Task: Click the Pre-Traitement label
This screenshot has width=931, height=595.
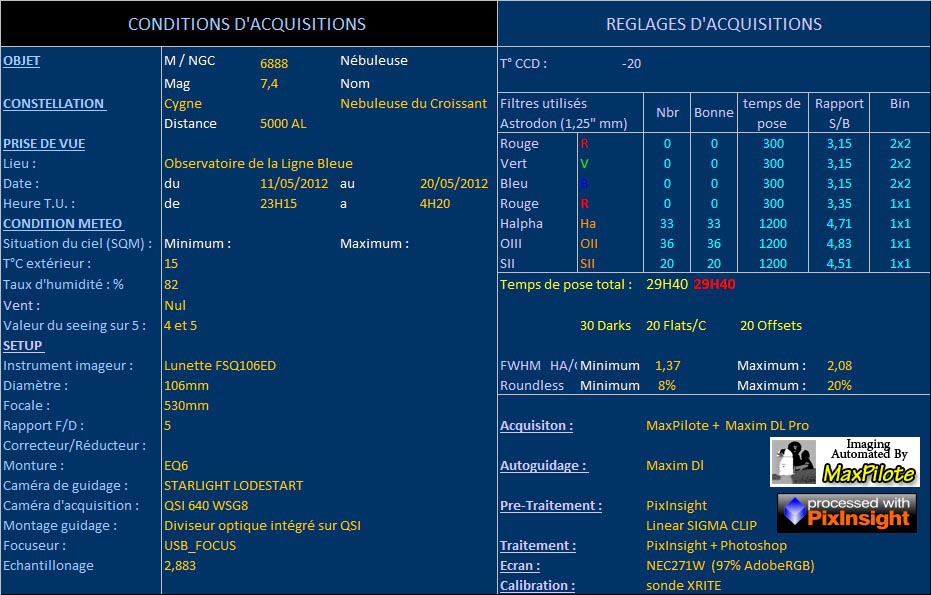Action: click(x=550, y=506)
